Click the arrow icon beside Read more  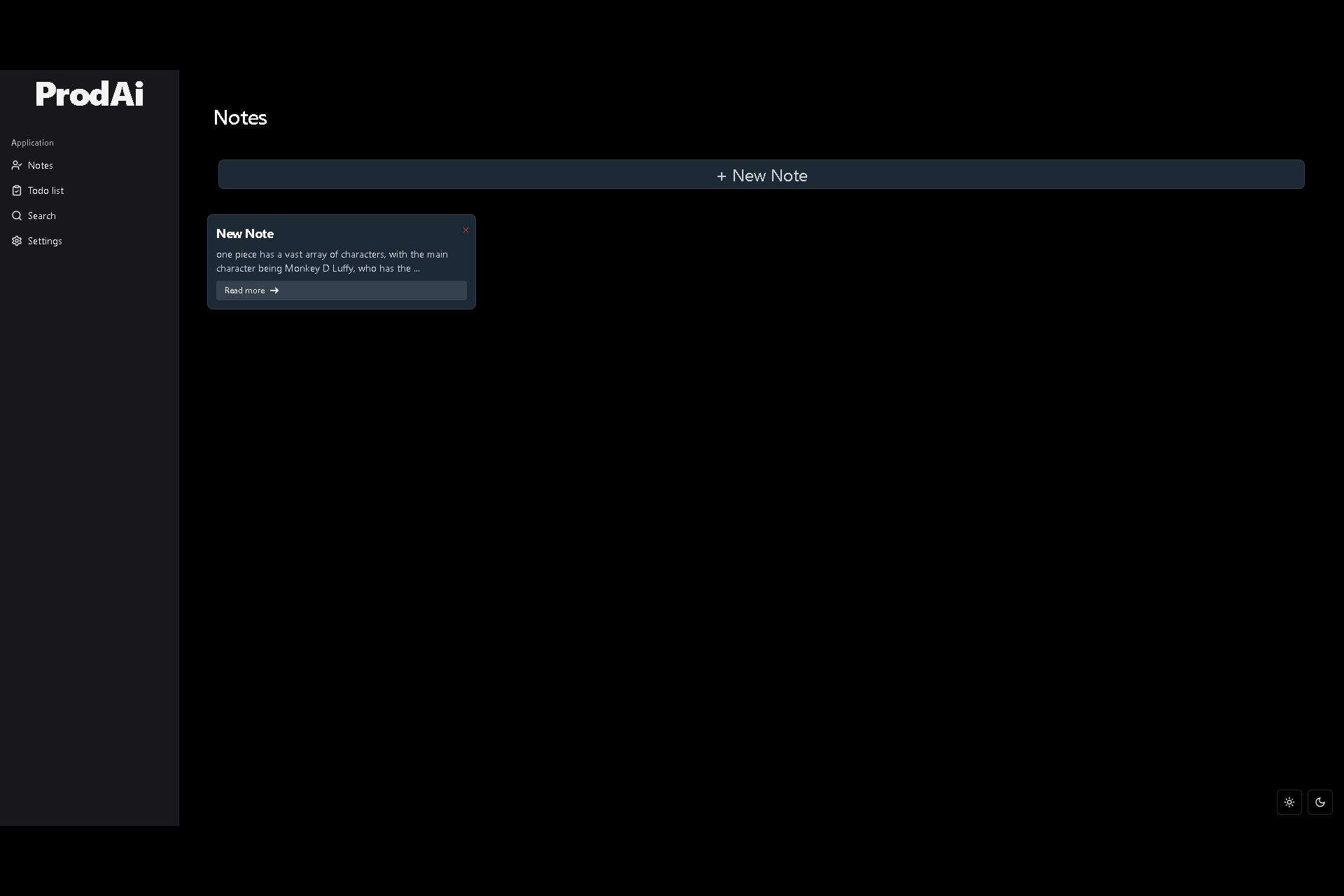[274, 290]
